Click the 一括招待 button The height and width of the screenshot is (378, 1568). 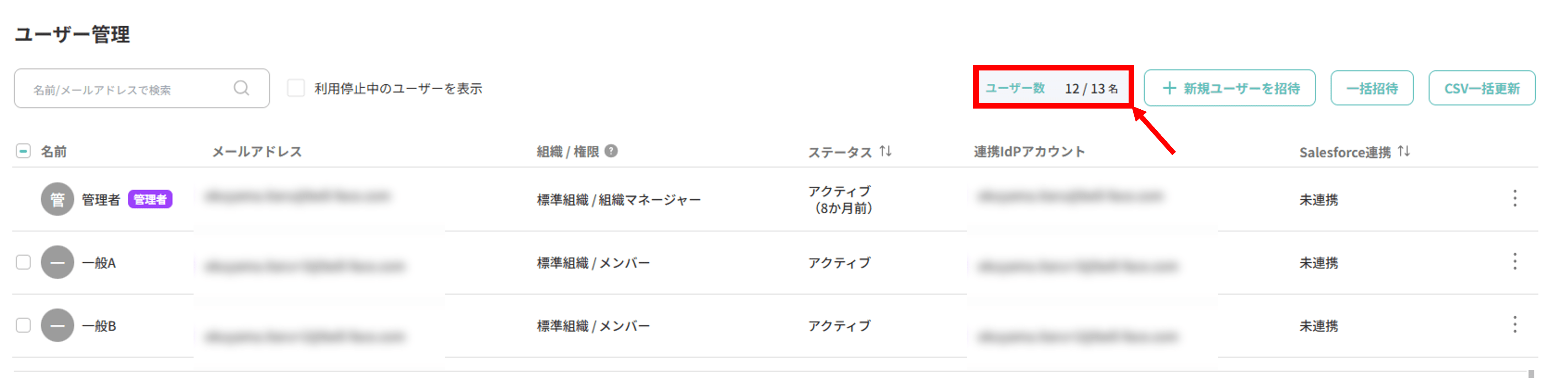[1371, 88]
